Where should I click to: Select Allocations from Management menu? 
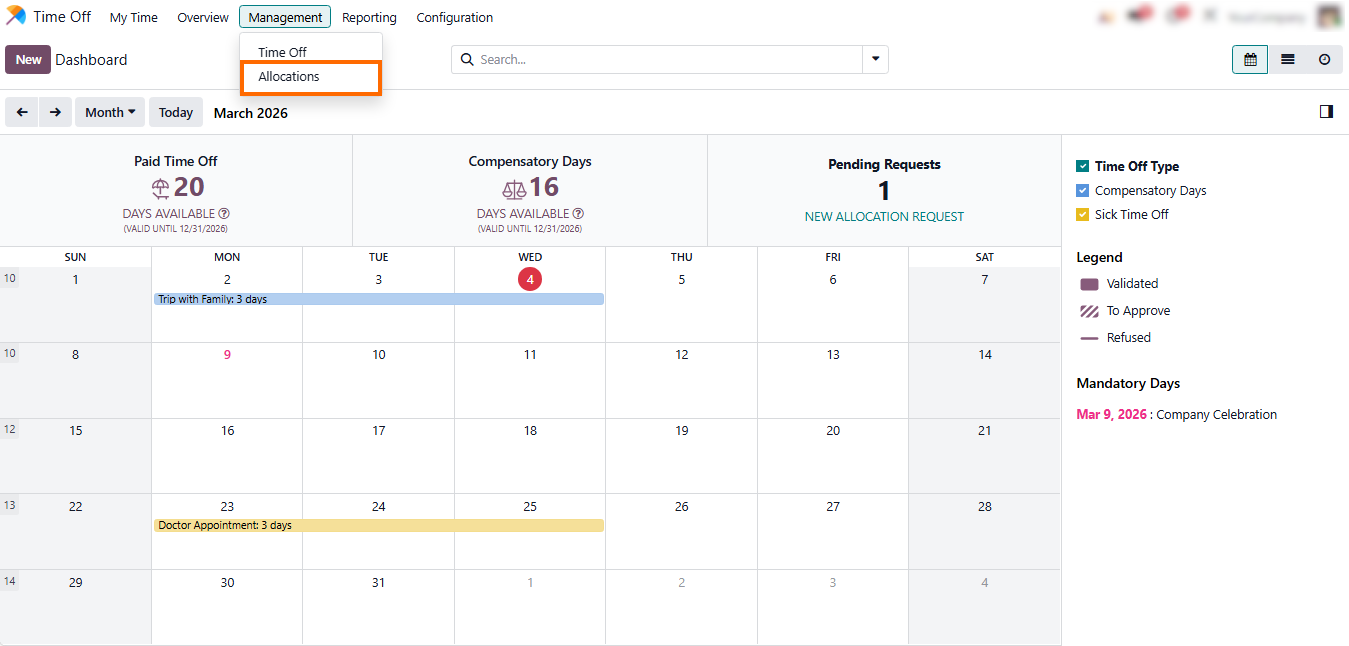pos(289,77)
